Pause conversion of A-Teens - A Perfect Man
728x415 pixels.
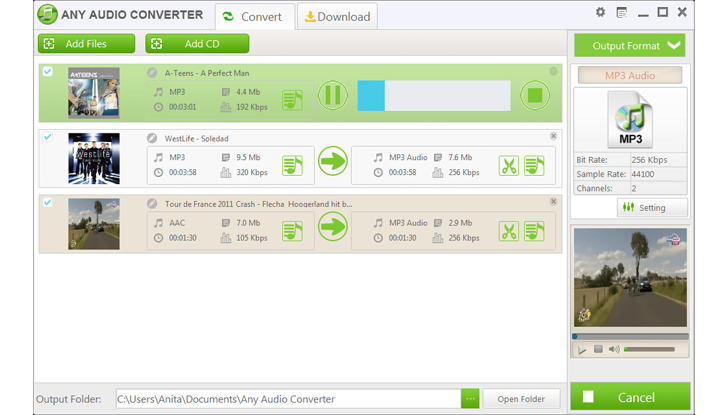pos(332,96)
